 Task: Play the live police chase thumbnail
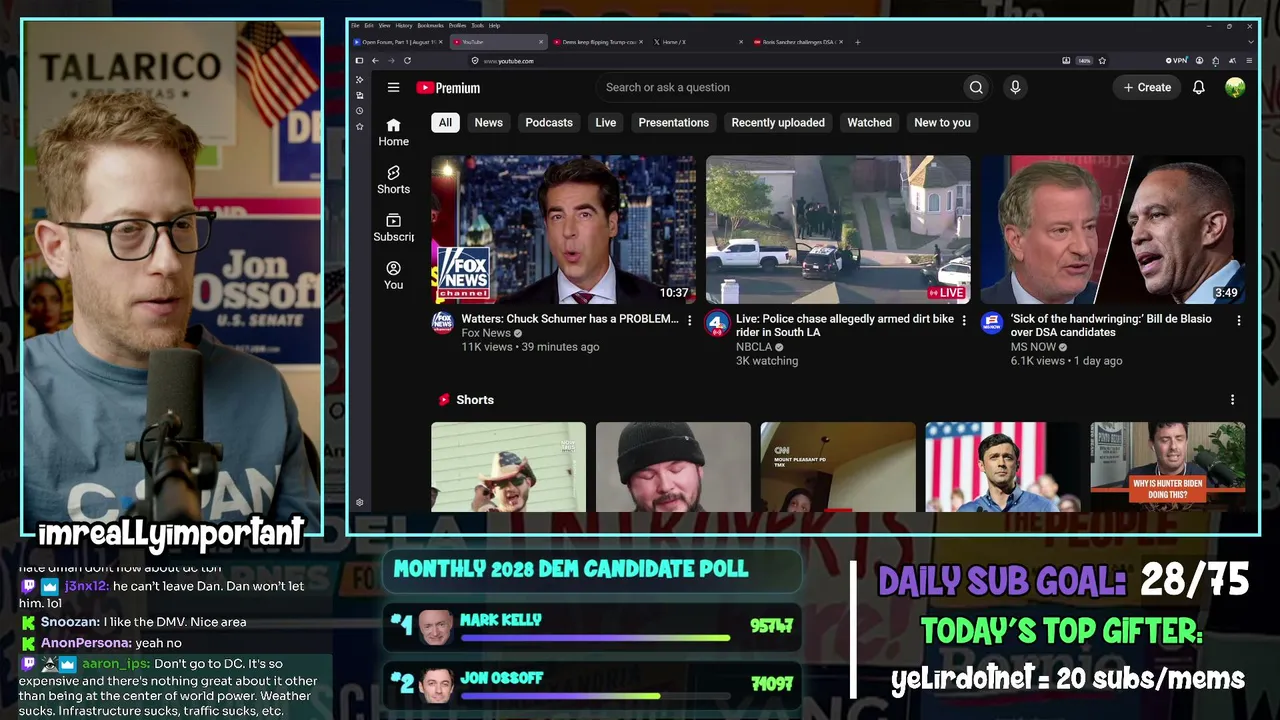[x=838, y=229]
